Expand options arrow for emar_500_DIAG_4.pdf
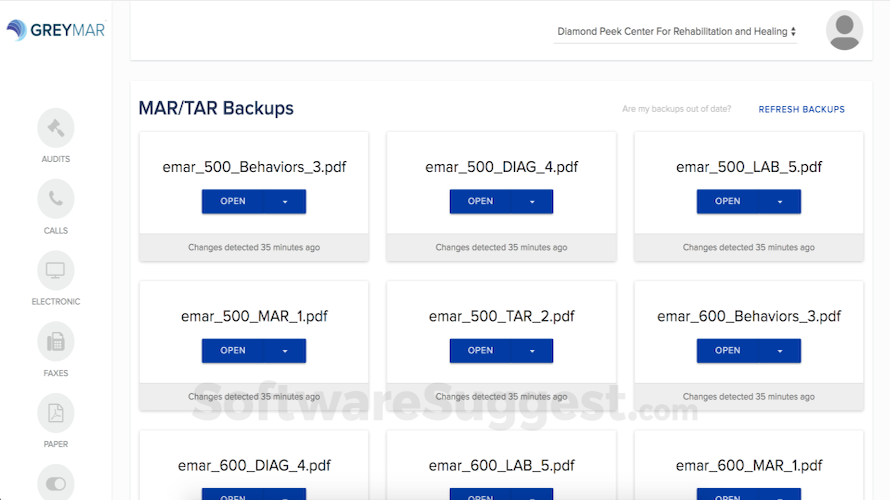 click(532, 202)
